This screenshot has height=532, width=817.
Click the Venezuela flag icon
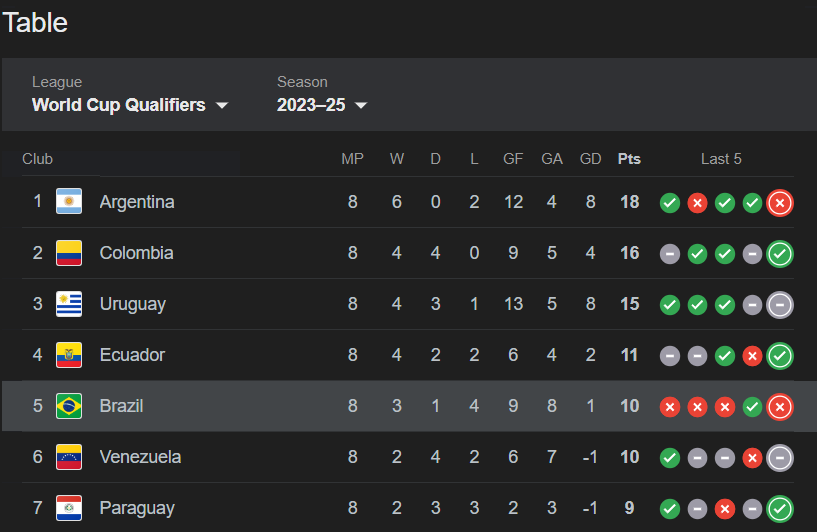[x=69, y=457]
